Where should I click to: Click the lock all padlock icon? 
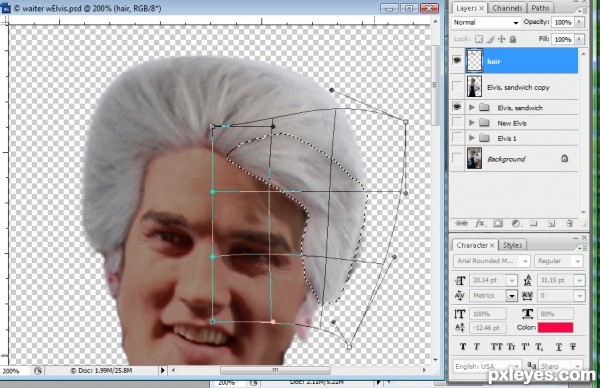[x=513, y=39]
